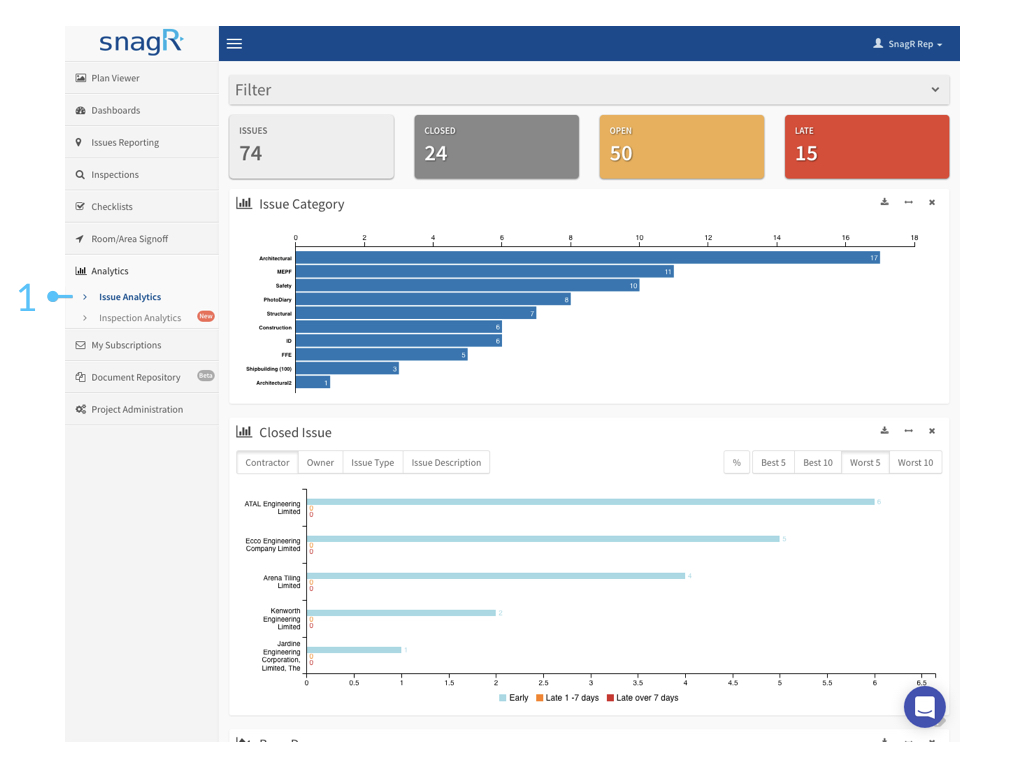The width and height of the screenshot is (1024, 768).
Task: Click the Analytics bar chart icon
Action: 80,270
